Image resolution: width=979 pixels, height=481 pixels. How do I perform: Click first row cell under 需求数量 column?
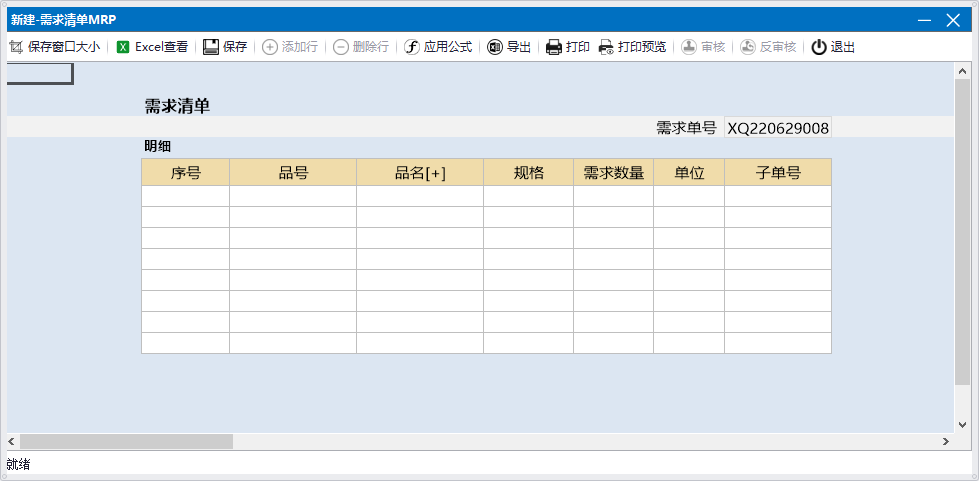tap(613, 196)
